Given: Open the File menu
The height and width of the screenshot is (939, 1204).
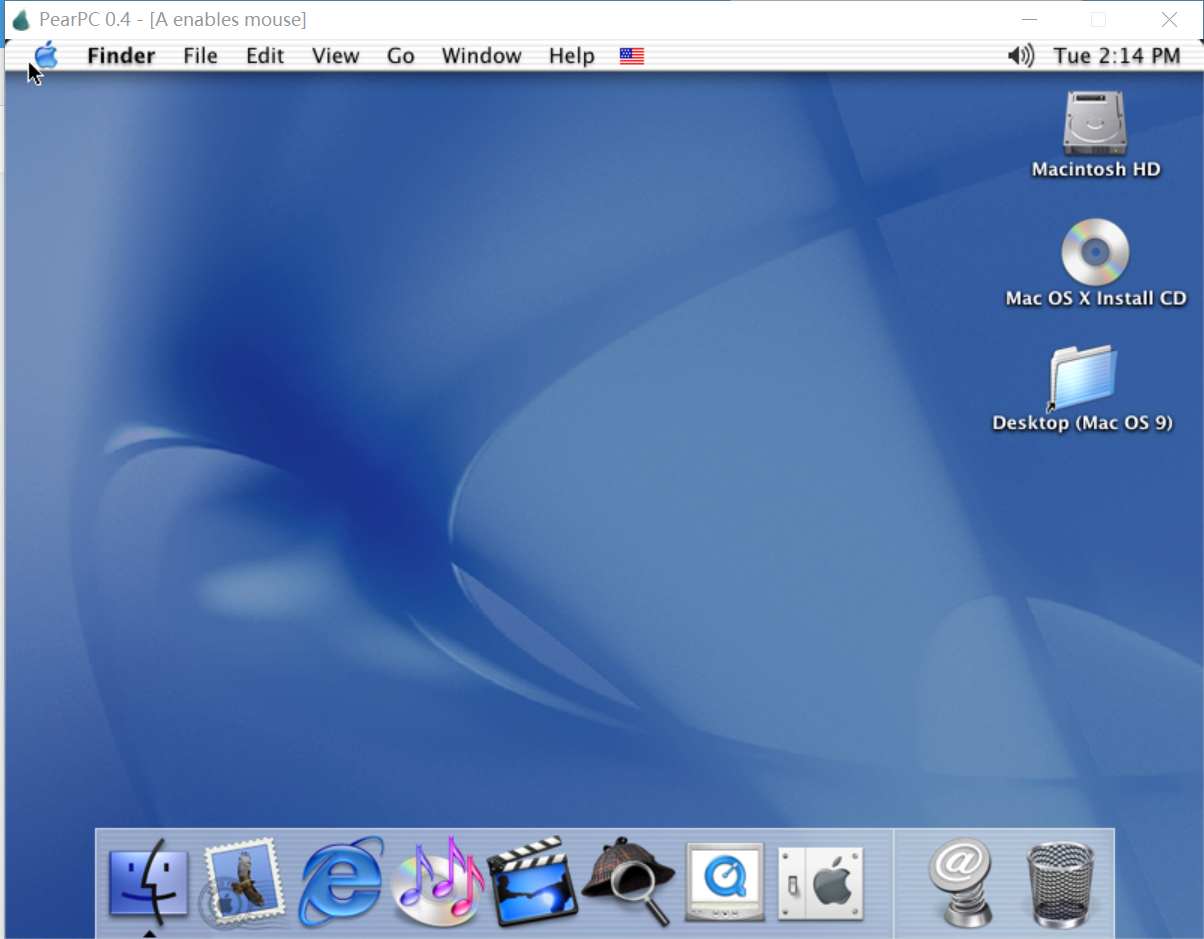Looking at the screenshot, I should click(x=200, y=56).
